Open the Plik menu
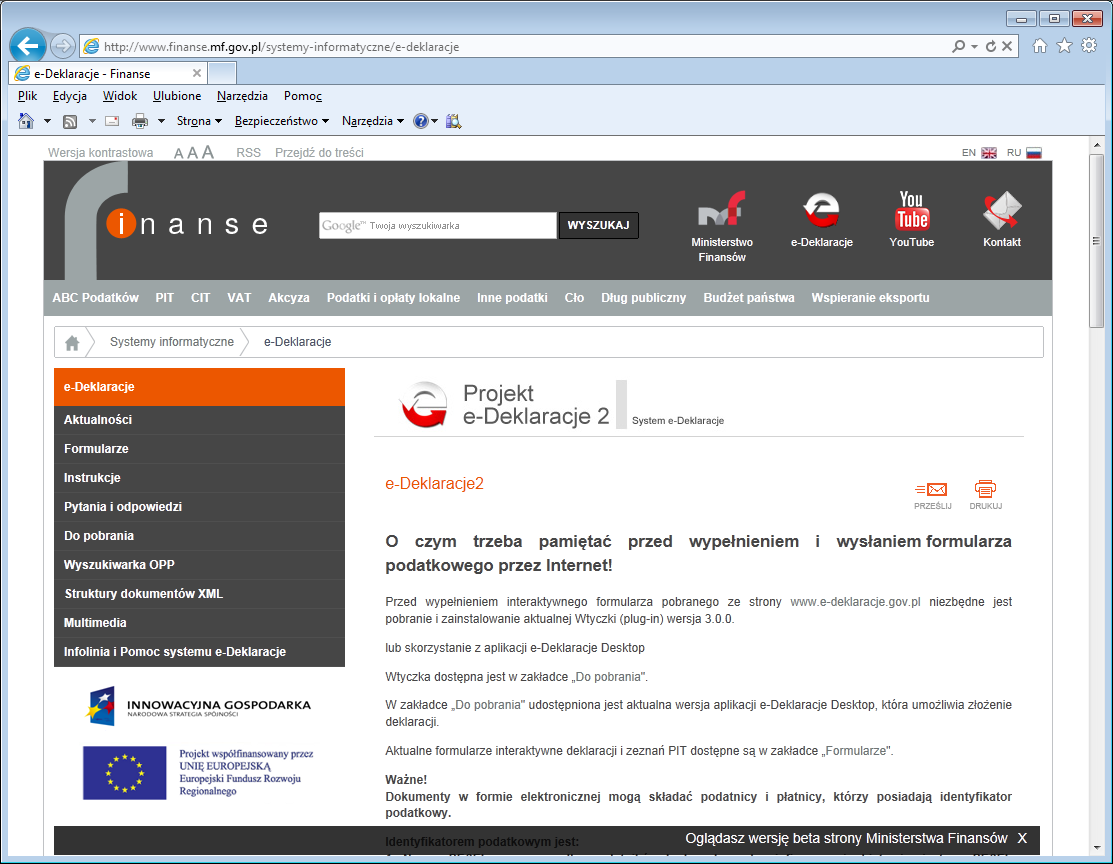Image resolution: width=1113 pixels, height=864 pixels. pos(28,96)
